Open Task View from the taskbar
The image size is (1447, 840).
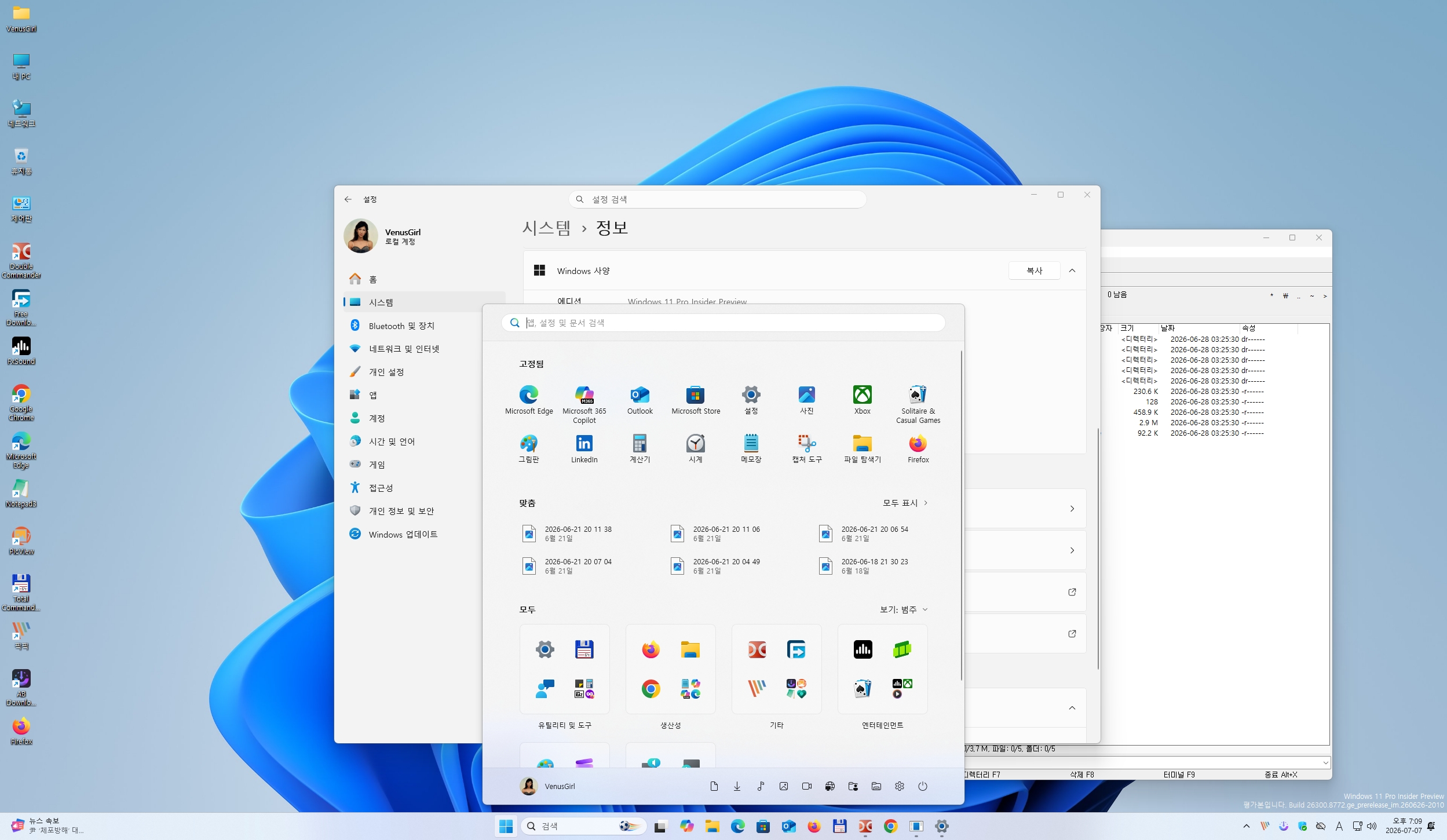tap(660, 827)
